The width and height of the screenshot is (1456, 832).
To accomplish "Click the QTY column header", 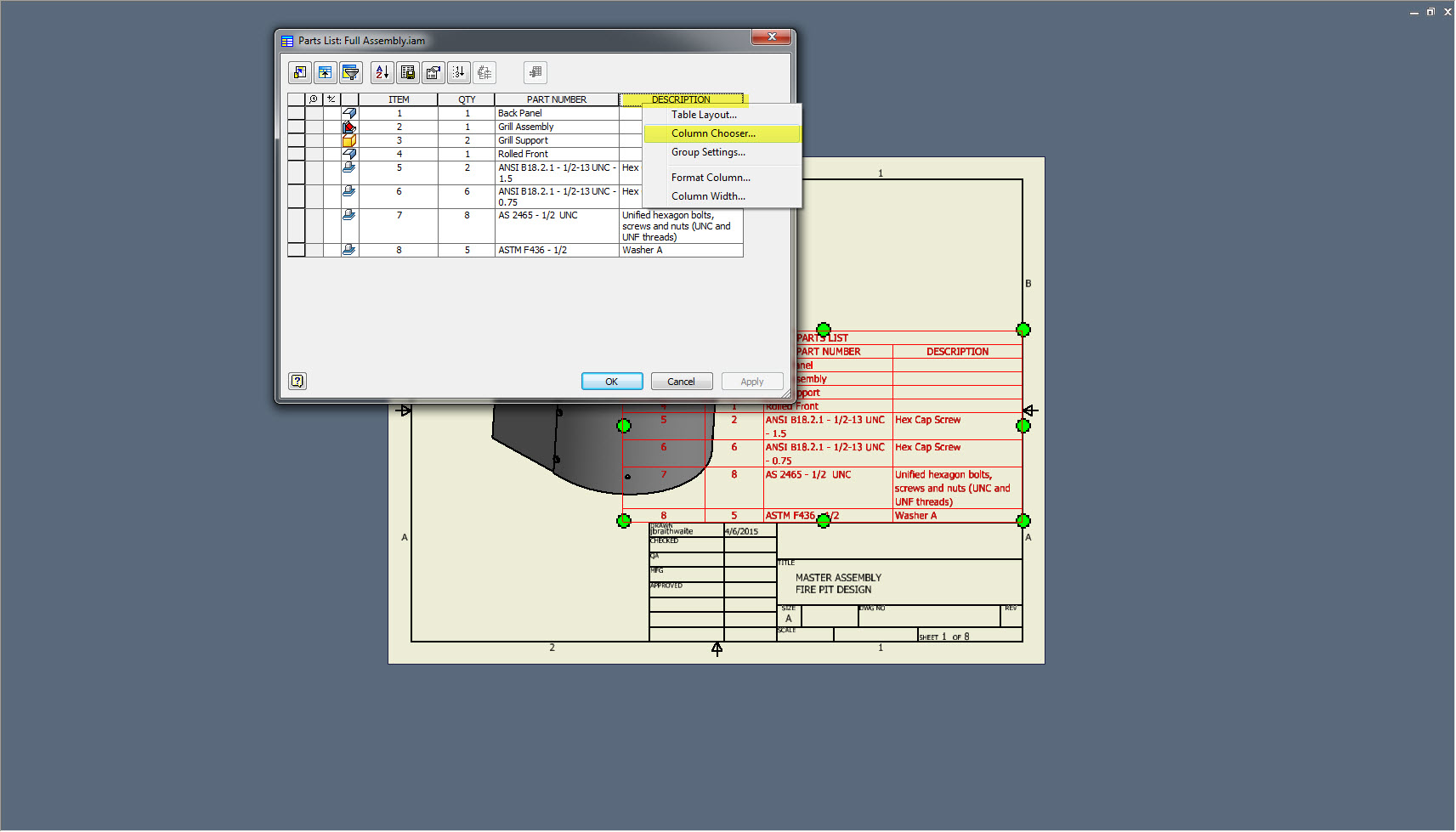I will (467, 99).
